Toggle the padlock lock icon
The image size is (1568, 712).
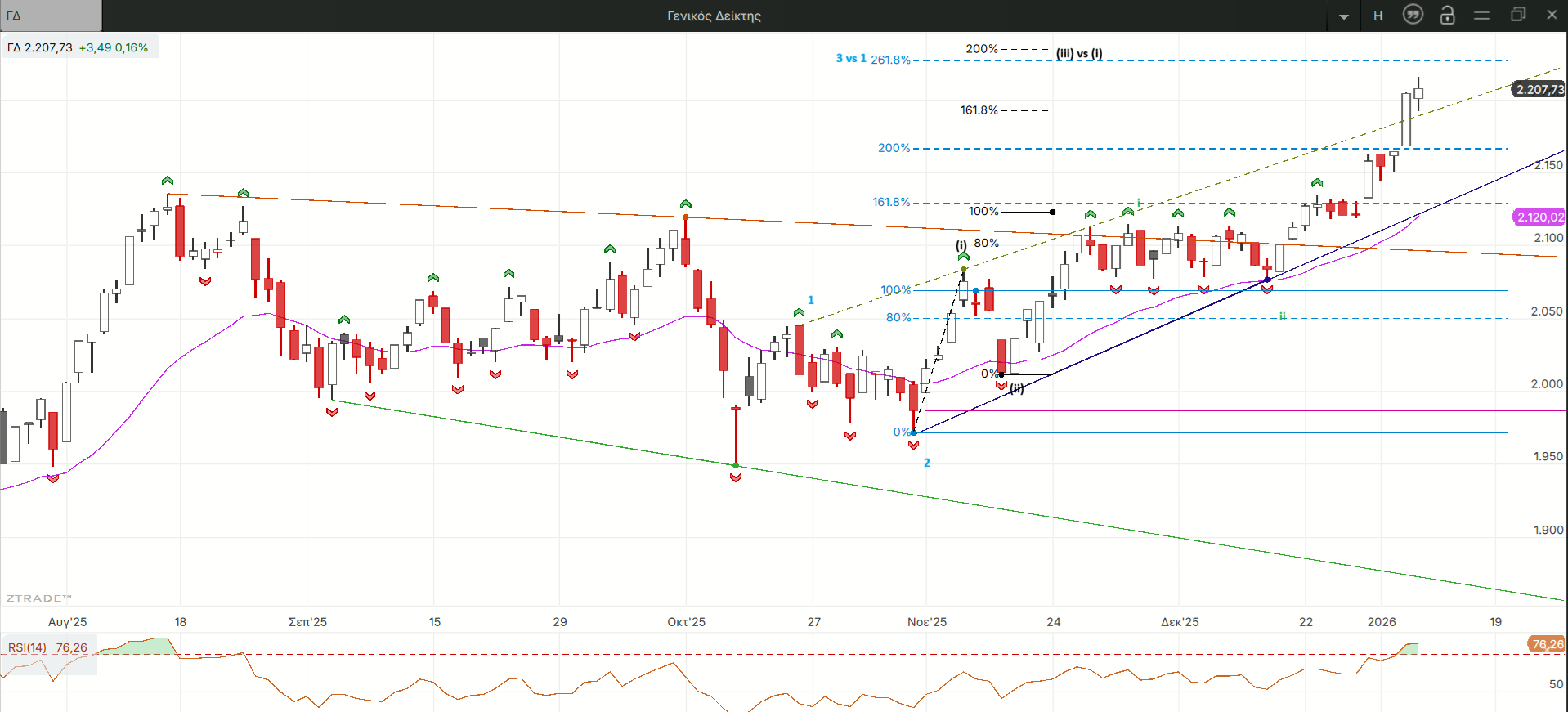click(x=1447, y=15)
